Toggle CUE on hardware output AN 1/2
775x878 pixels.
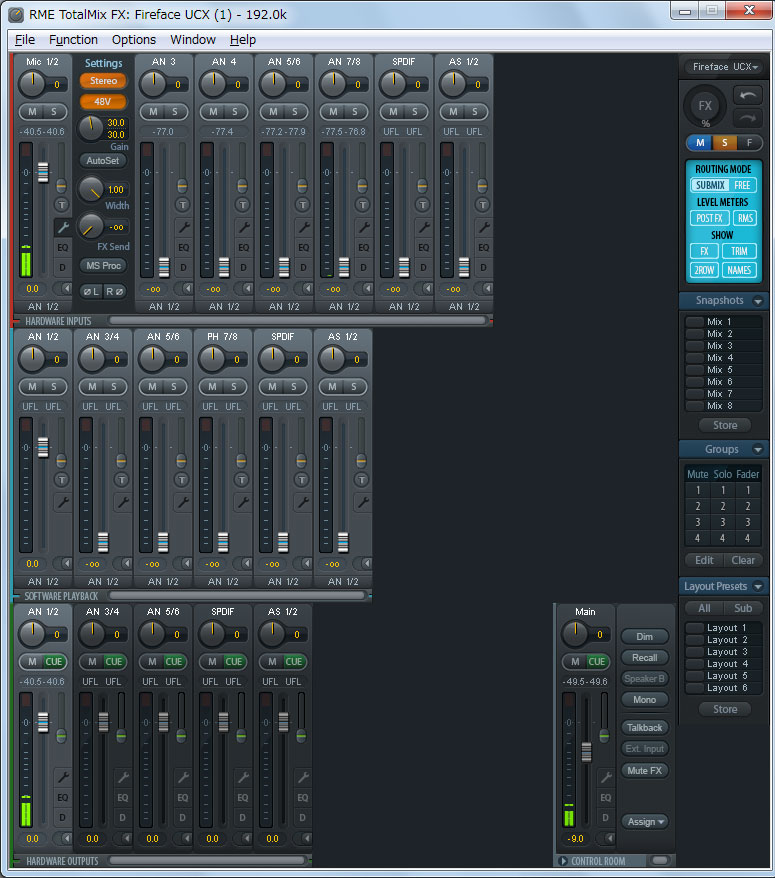tap(54, 661)
